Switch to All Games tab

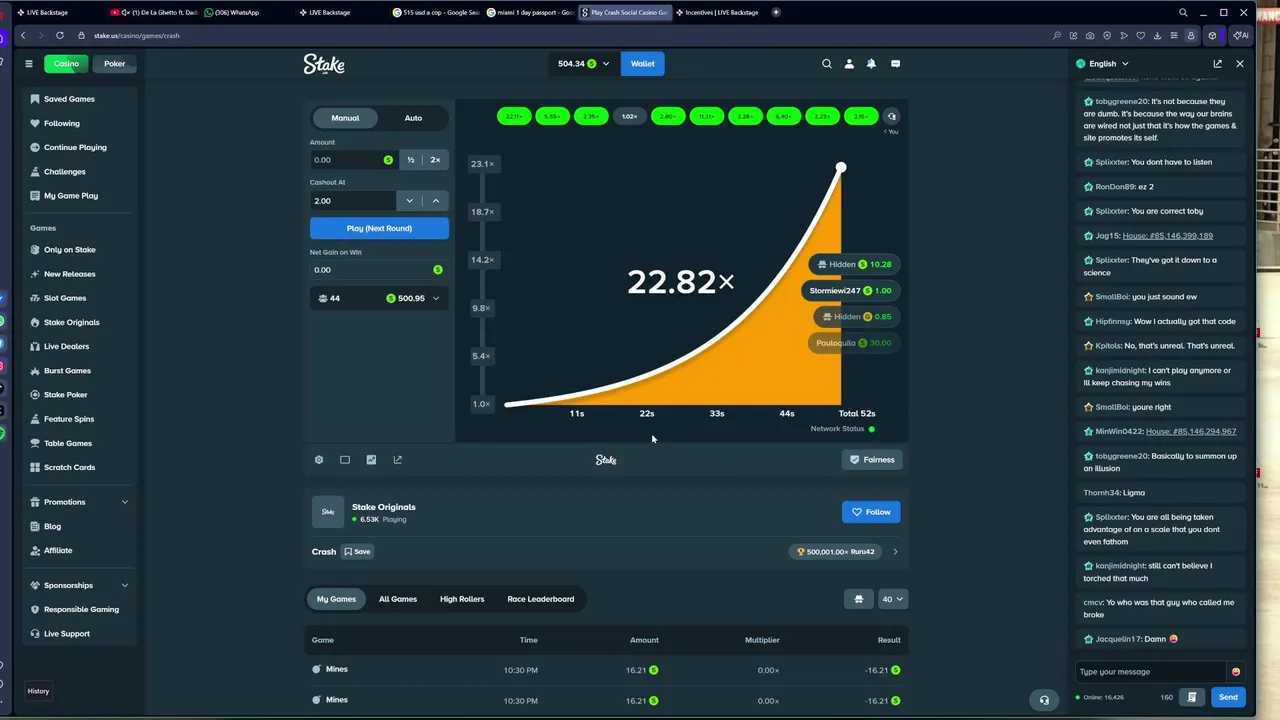coord(398,599)
